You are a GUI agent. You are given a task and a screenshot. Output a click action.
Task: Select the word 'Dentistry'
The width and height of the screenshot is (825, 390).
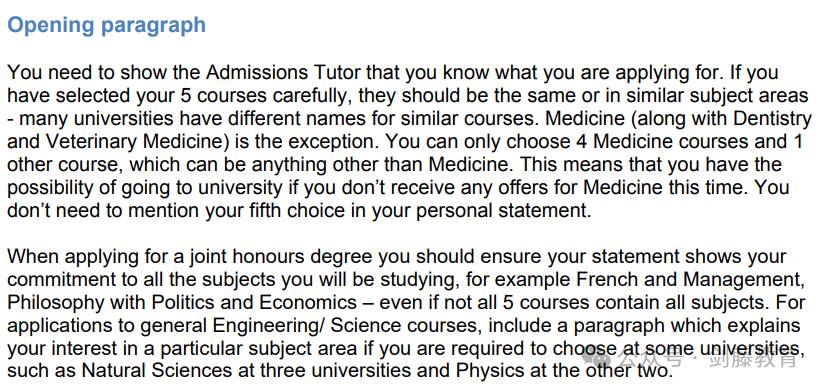(772, 119)
